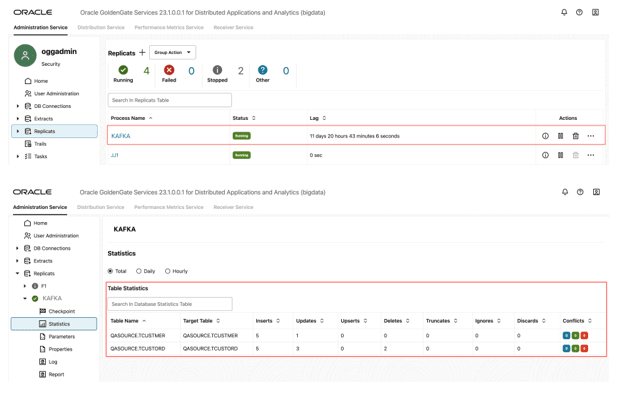Open help icon in Replicats list view header
The height and width of the screenshot is (416, 618).
click(579, 12)
